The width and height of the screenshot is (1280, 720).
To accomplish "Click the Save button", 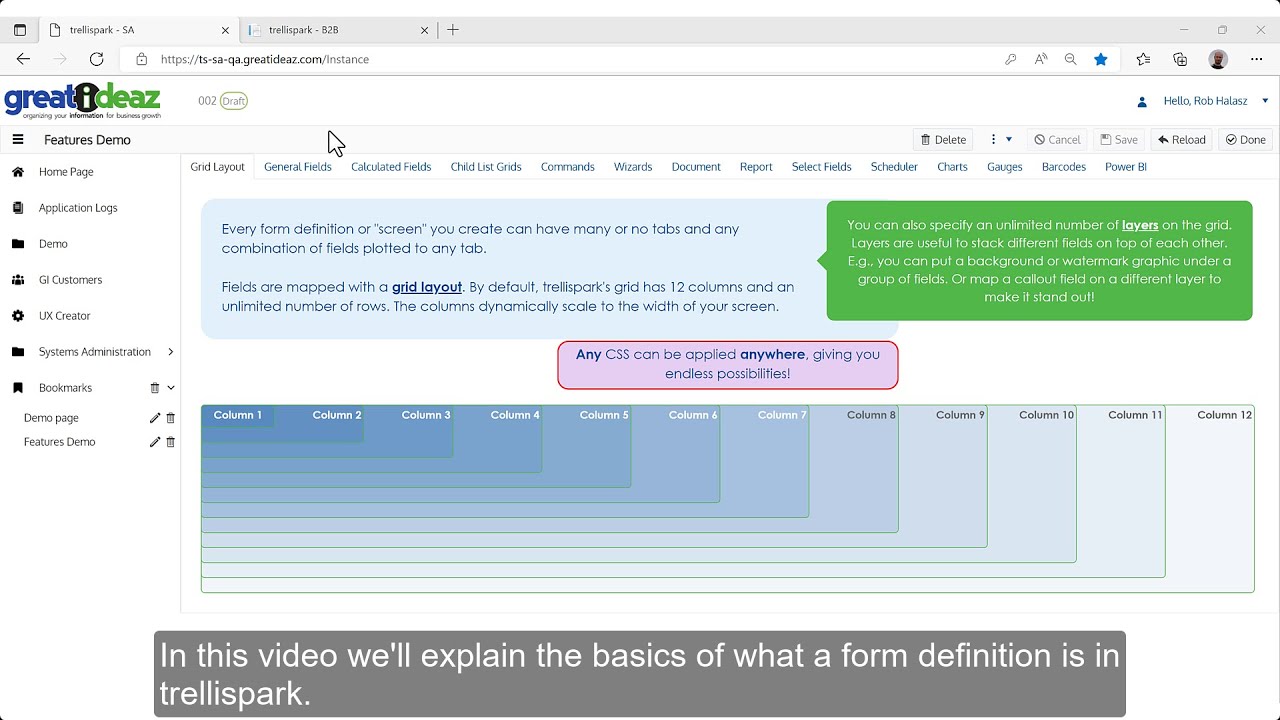I will tap(1119, 140).
